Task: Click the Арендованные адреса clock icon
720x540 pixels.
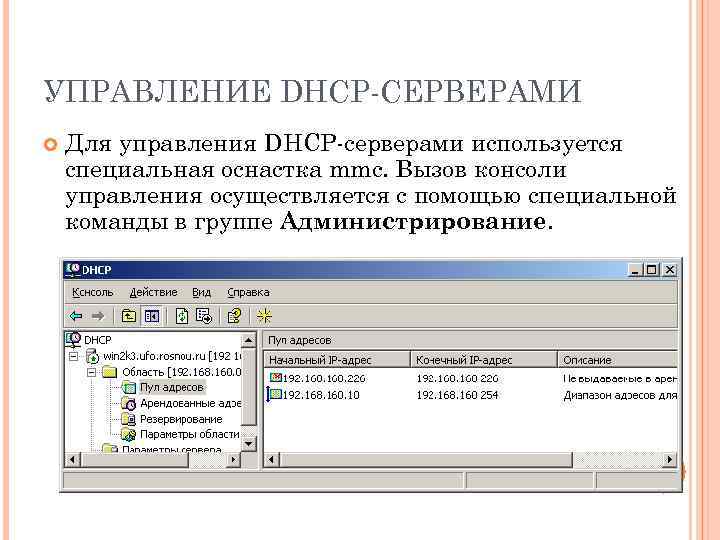Action: coord(129,404)
